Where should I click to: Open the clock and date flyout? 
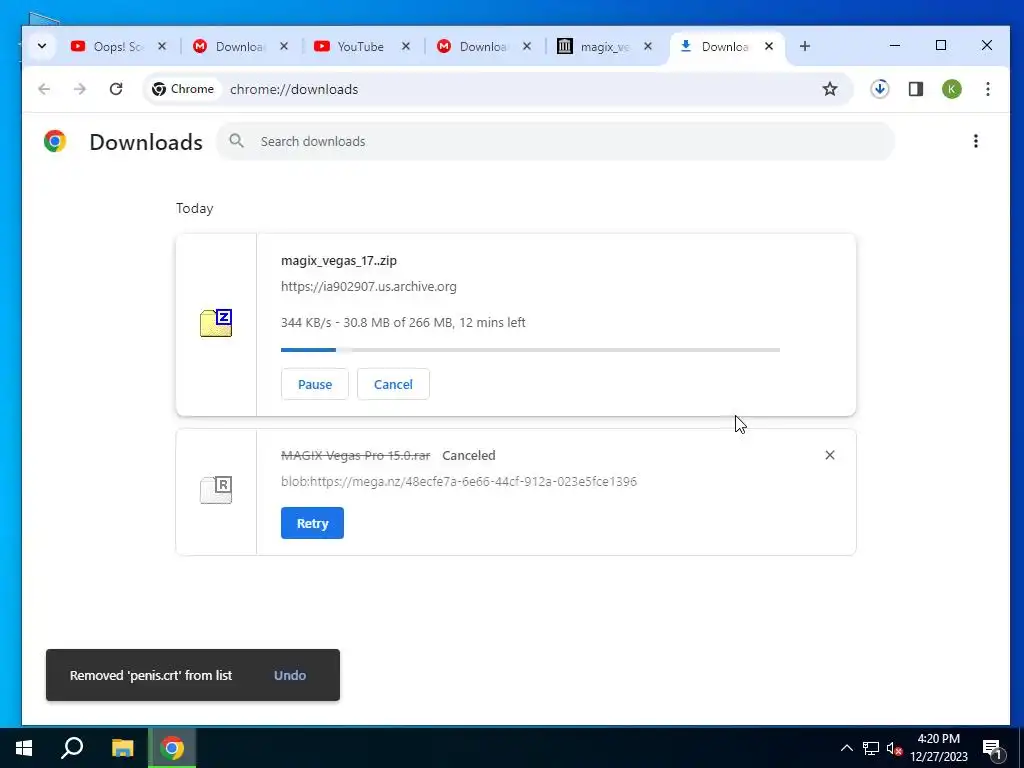938,748
